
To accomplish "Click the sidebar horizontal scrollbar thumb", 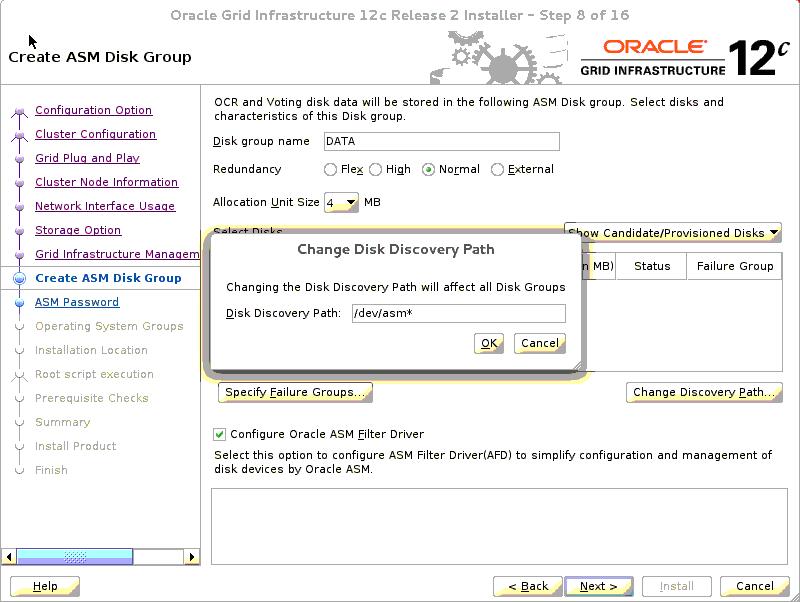I will tap(75, 557).
